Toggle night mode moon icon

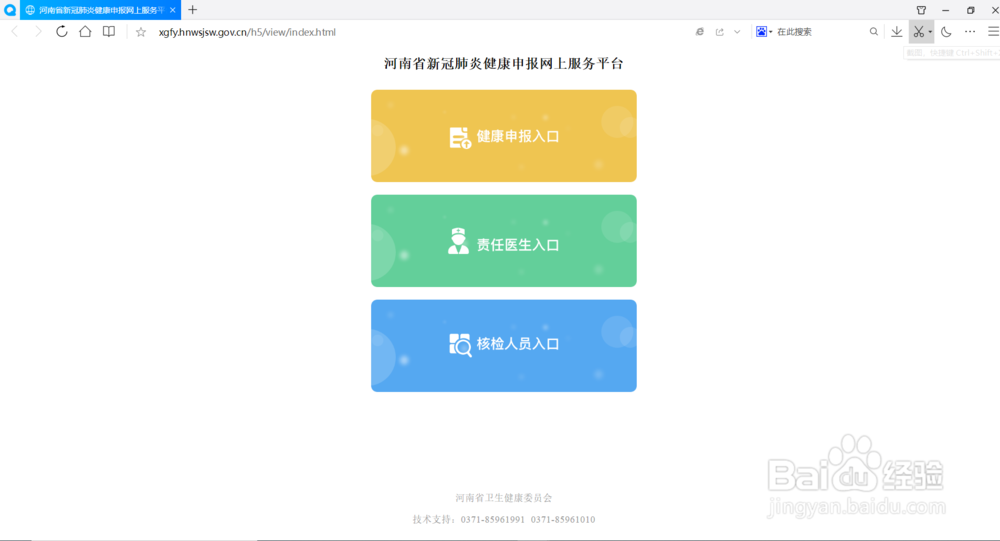point(946,32)
